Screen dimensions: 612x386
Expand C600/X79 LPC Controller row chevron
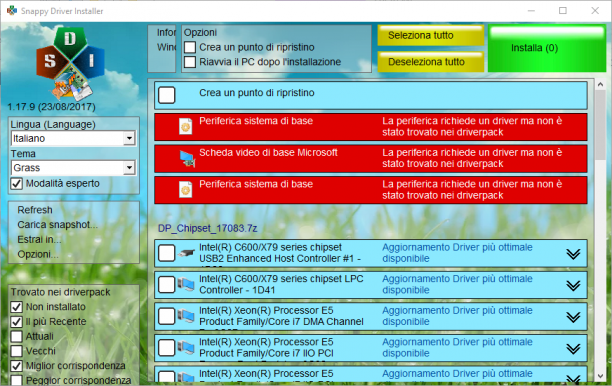tap(573, 286)
